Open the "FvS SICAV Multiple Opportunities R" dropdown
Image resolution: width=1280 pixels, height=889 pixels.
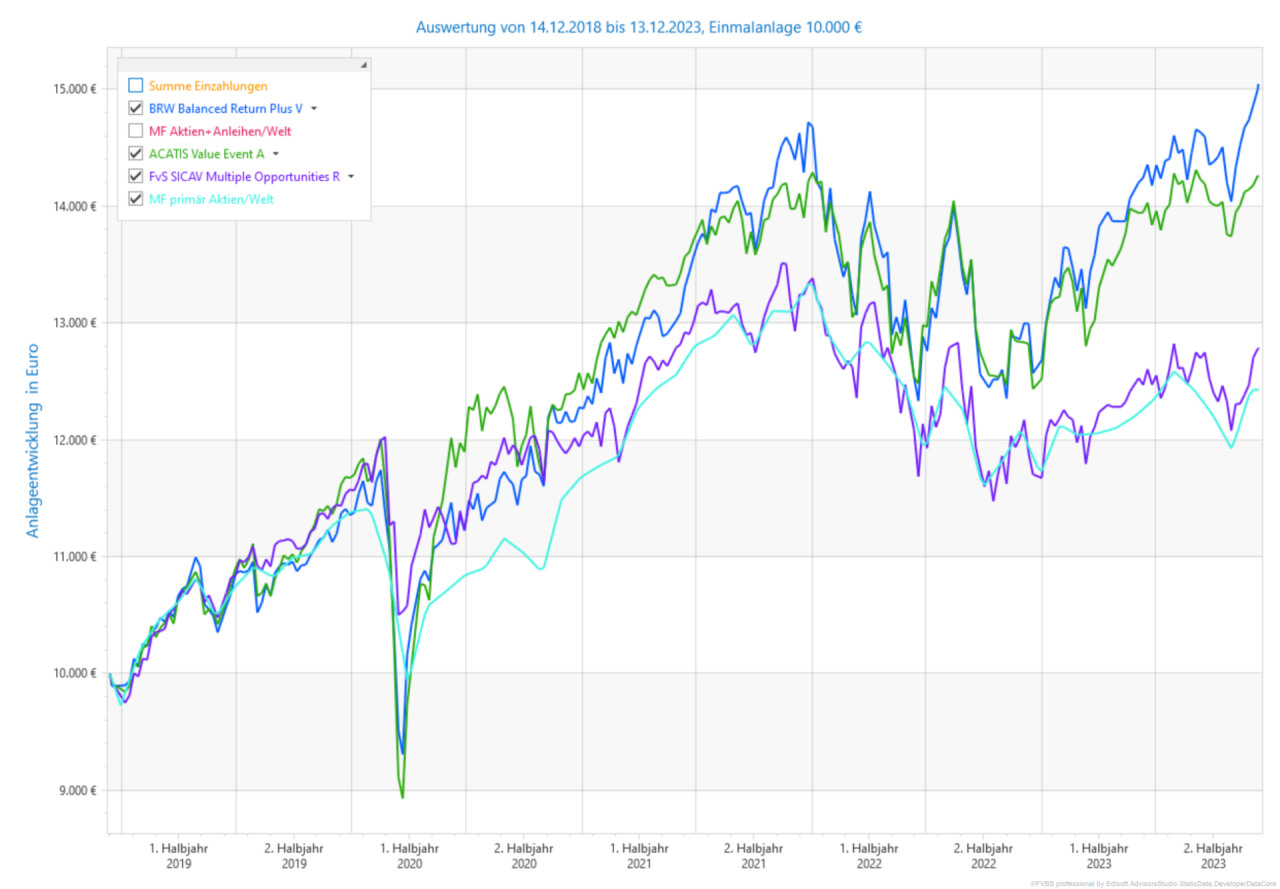[352, 175]
